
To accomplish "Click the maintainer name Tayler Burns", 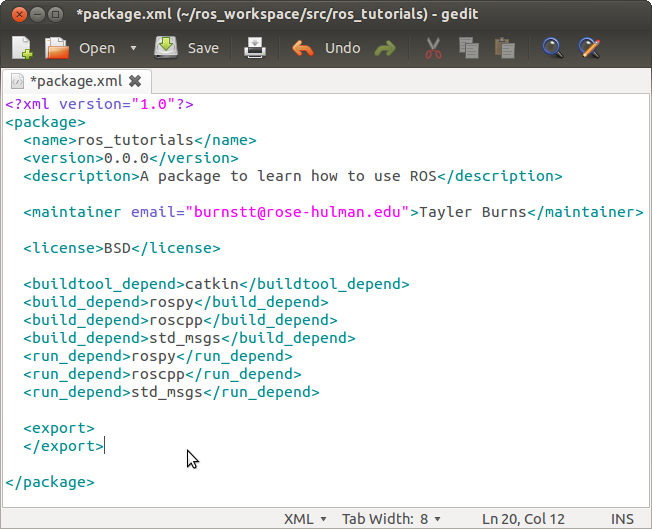I will point(473,212).
